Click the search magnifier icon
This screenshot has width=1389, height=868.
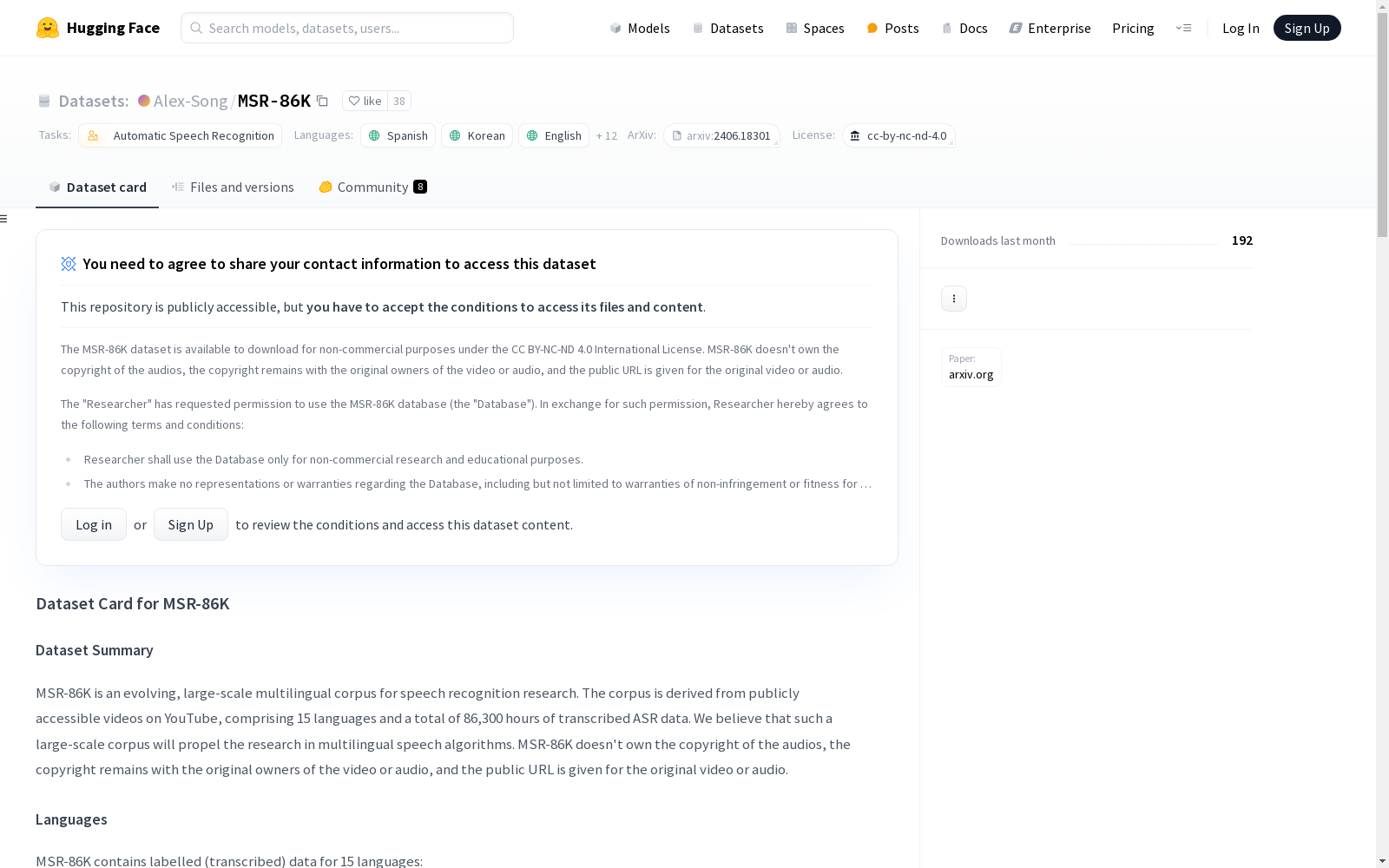196,28
